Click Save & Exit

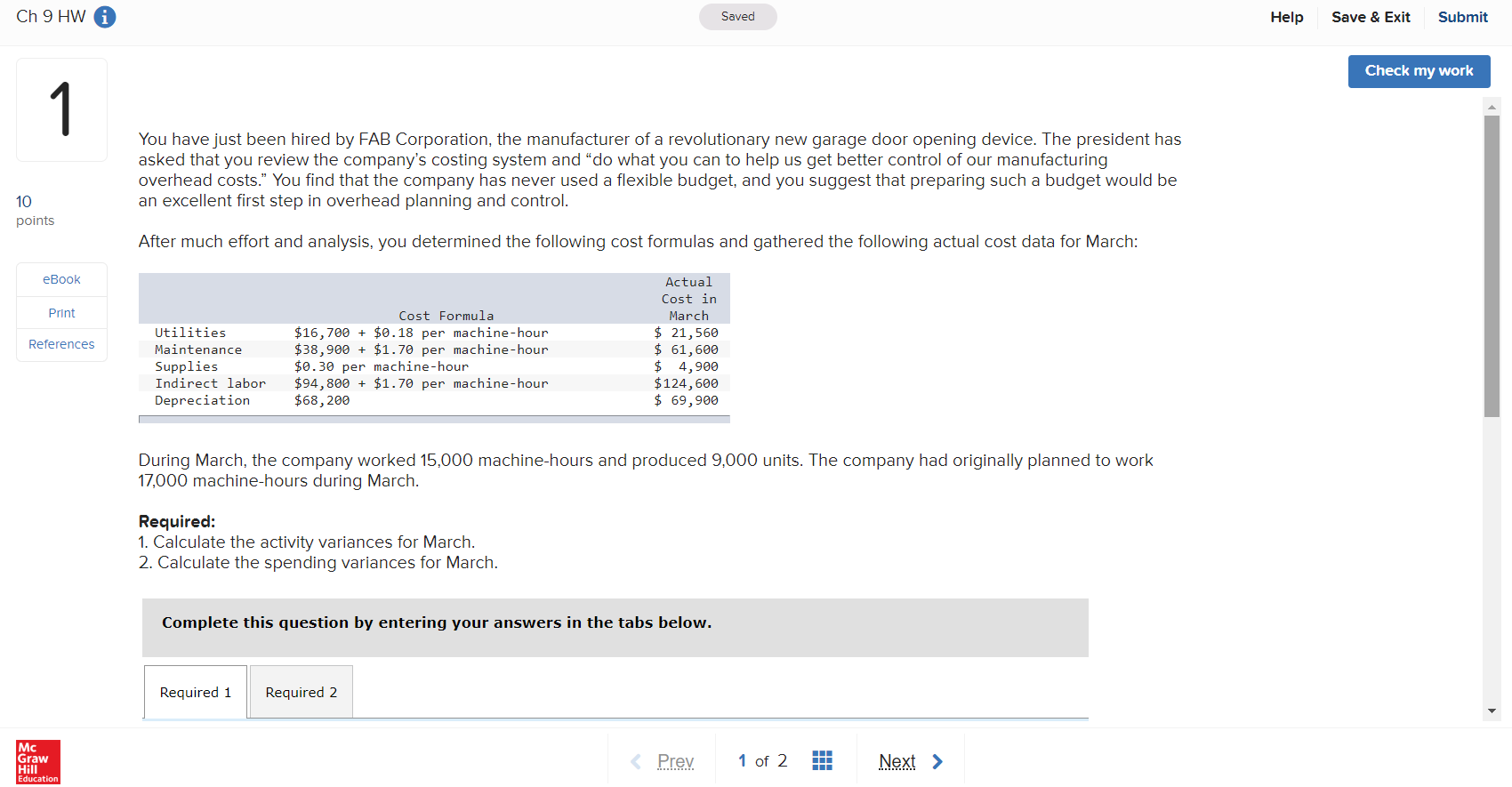coord(1371,17)
